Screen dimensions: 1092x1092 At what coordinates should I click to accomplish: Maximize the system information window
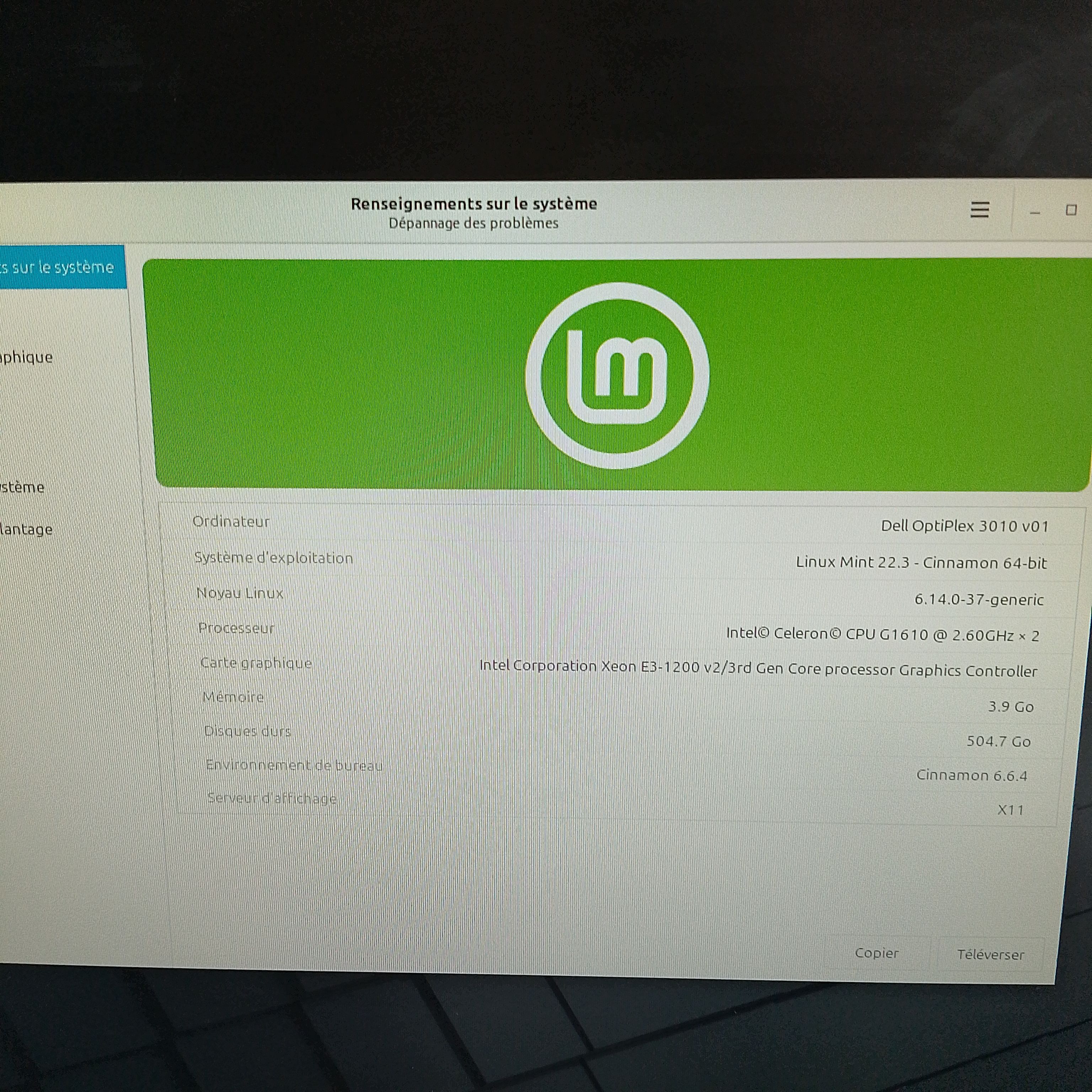(x=1071, y=210)
